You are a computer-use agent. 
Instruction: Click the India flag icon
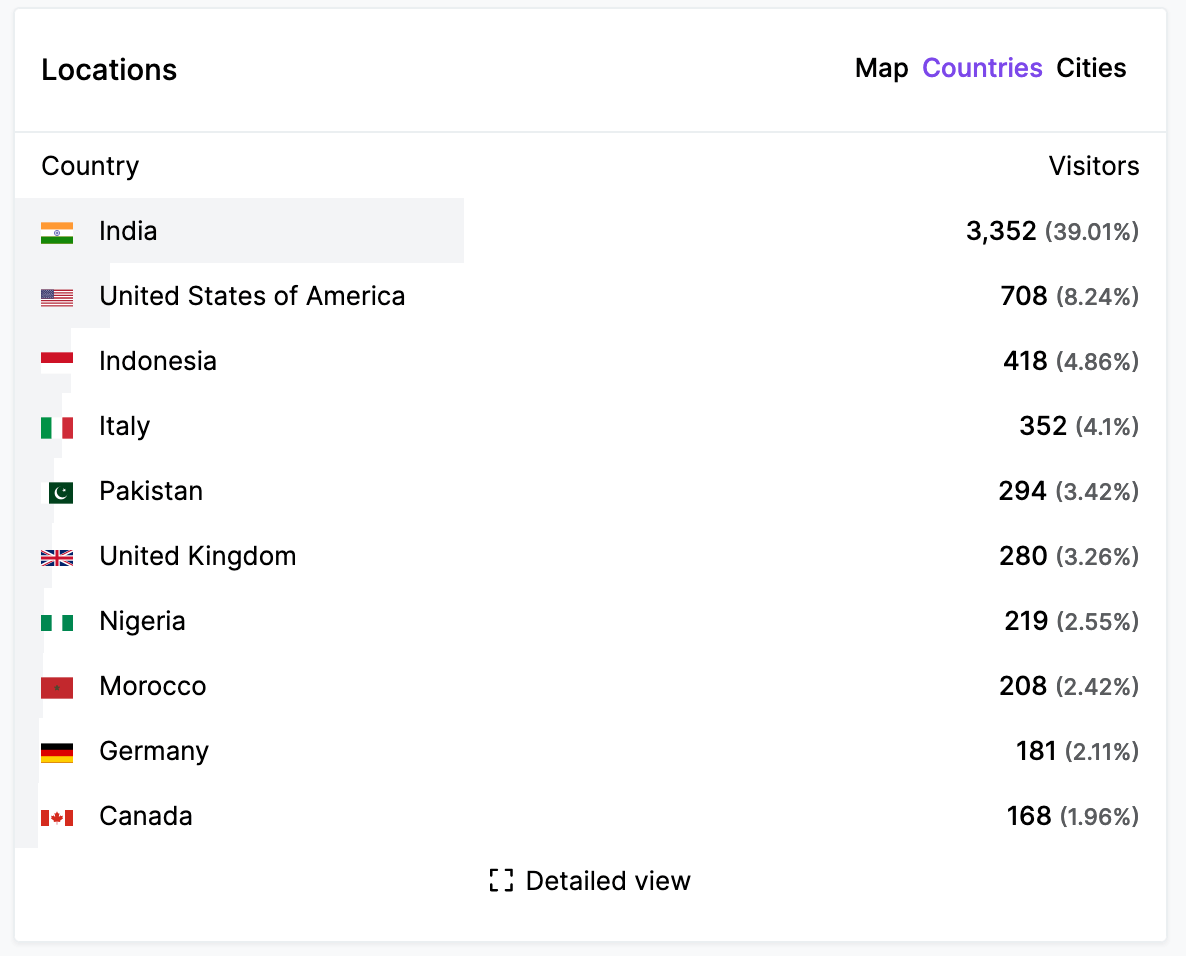tap(57, 231)
